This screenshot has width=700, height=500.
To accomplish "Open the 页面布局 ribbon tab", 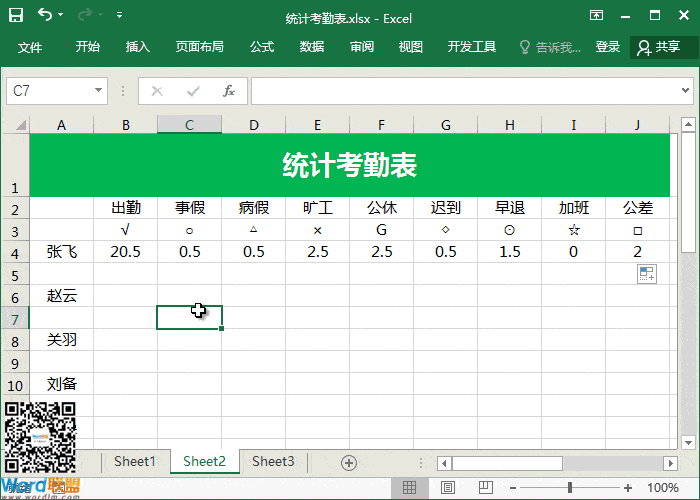I will pyautogui.click(x=200, y=46).
